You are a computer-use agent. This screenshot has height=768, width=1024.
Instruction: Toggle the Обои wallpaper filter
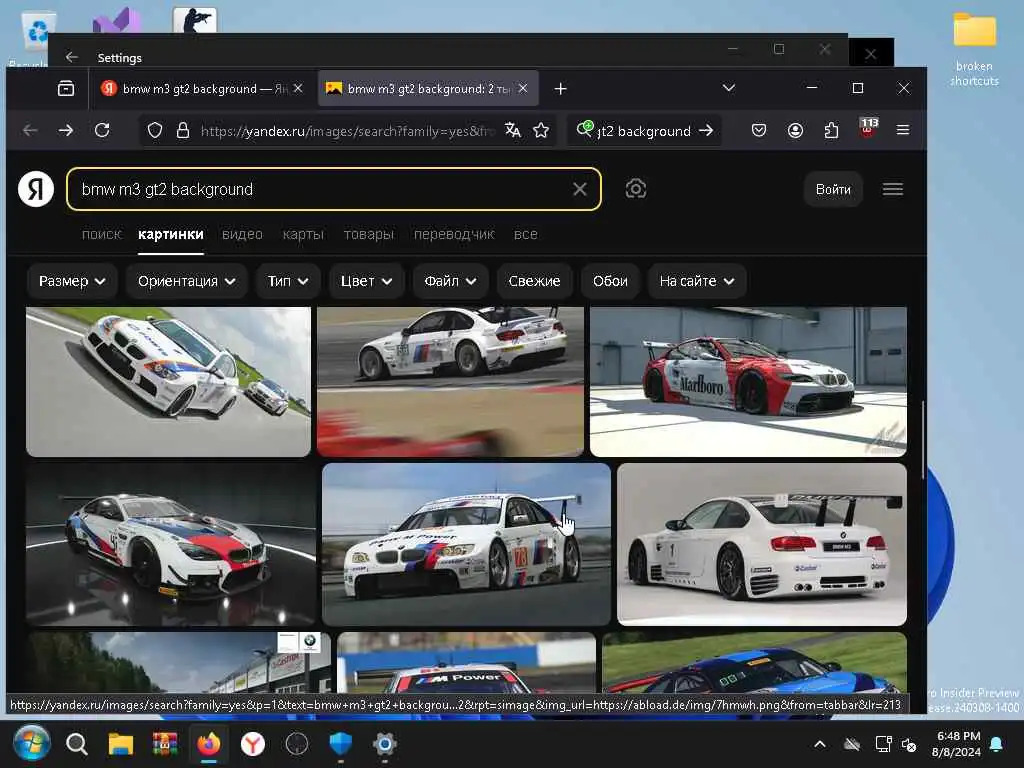point(610,281)
